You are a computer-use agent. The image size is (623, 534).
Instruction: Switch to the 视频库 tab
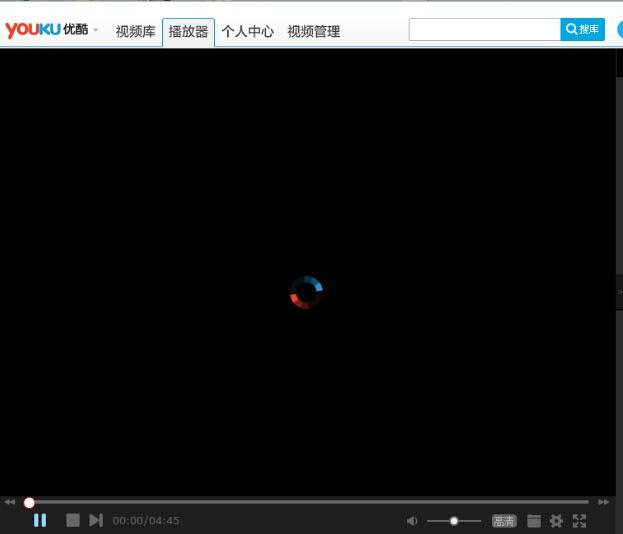(x=135, y=32)
